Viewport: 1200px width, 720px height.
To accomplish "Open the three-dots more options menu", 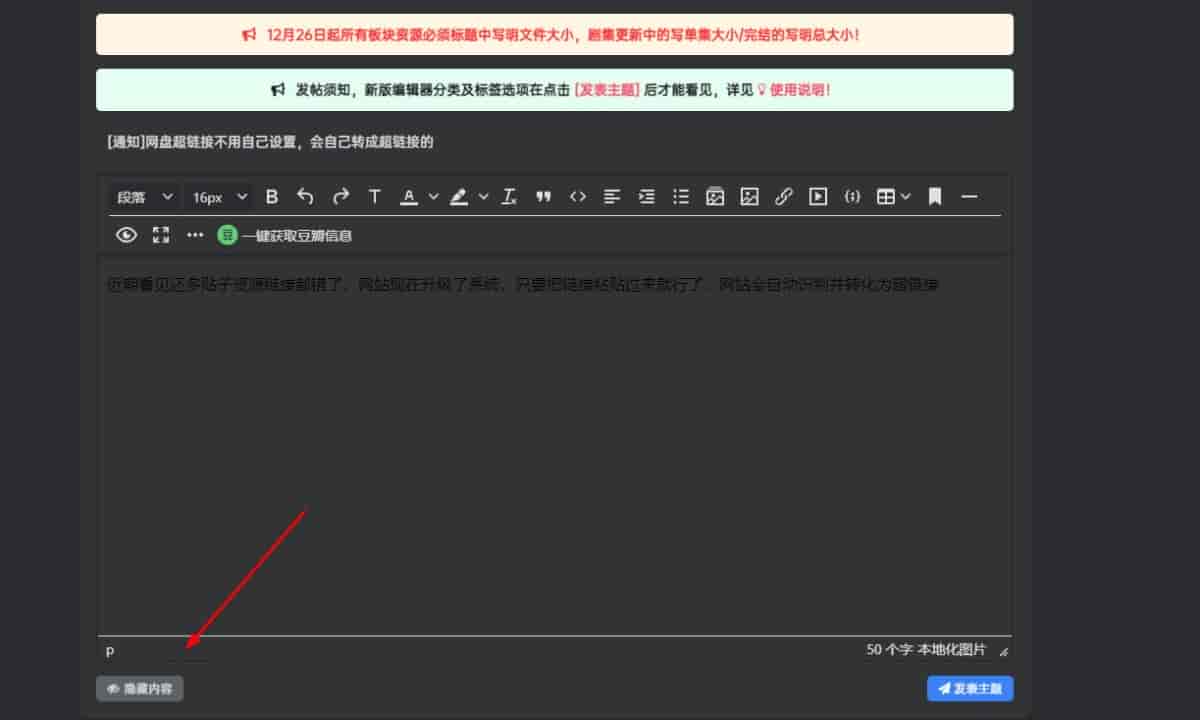I will 195,235.
